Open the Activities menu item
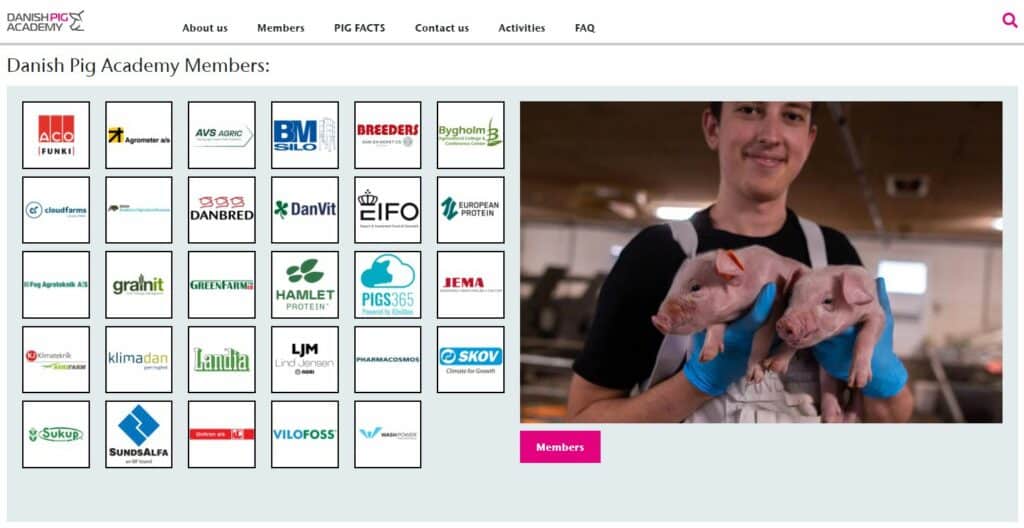Screen dimensions: 1024x528 point(522,28)
